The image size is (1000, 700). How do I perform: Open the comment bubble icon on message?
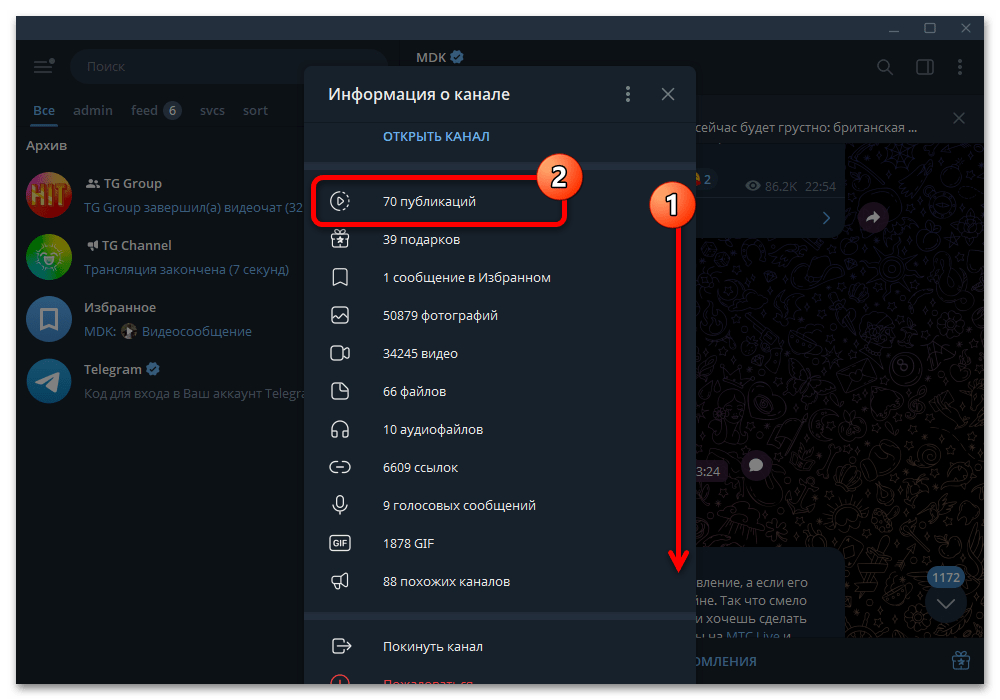click(756, 465)
